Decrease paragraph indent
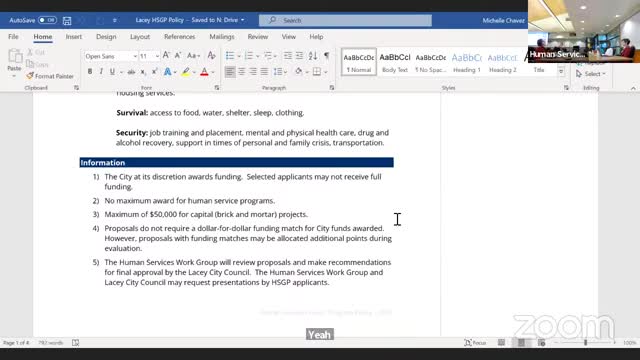Viewport: 640px width, 360px height. point(287,56)
